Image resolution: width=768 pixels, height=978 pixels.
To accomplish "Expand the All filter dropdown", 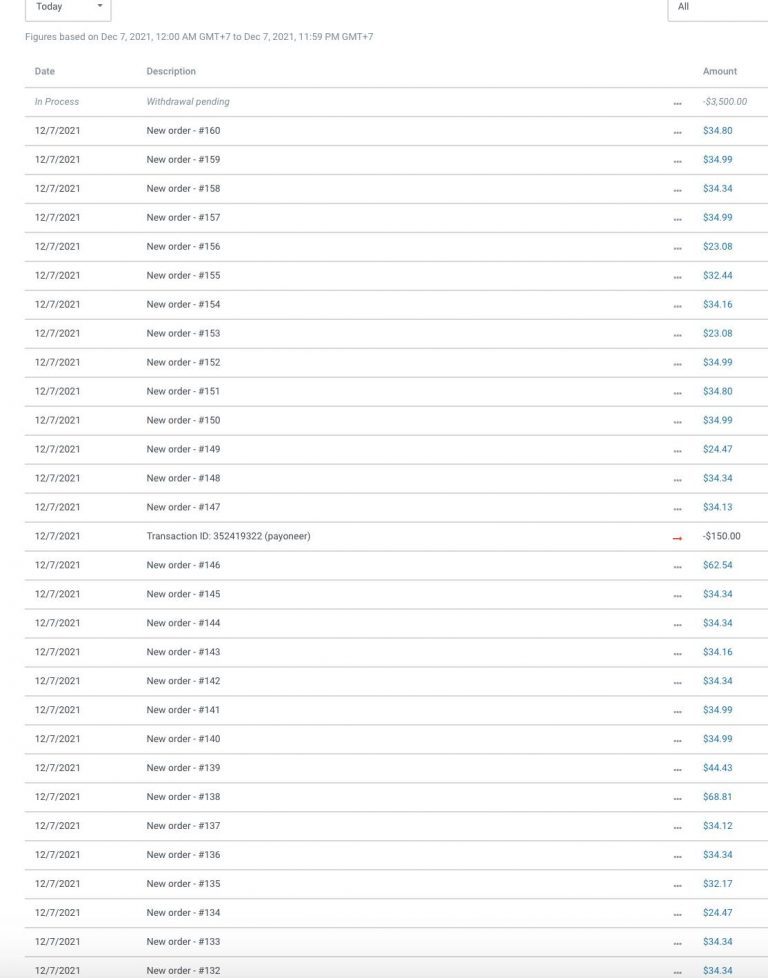I will point(717,7).
